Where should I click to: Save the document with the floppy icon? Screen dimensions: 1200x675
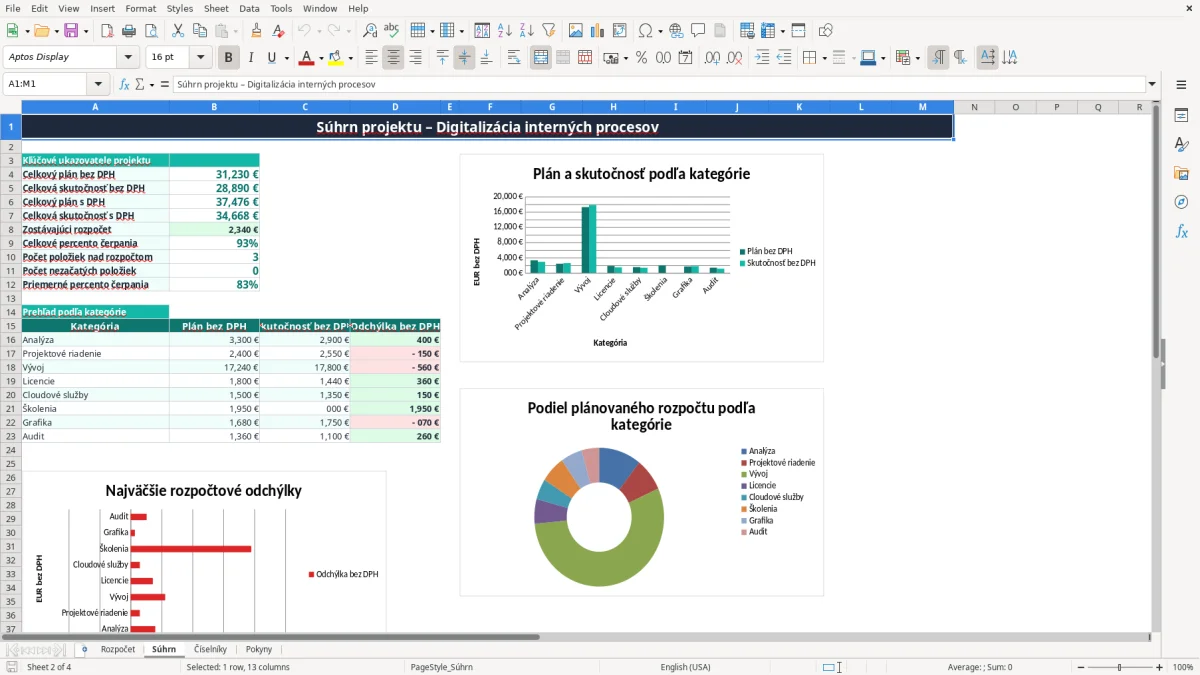click(x=71, y=31)
